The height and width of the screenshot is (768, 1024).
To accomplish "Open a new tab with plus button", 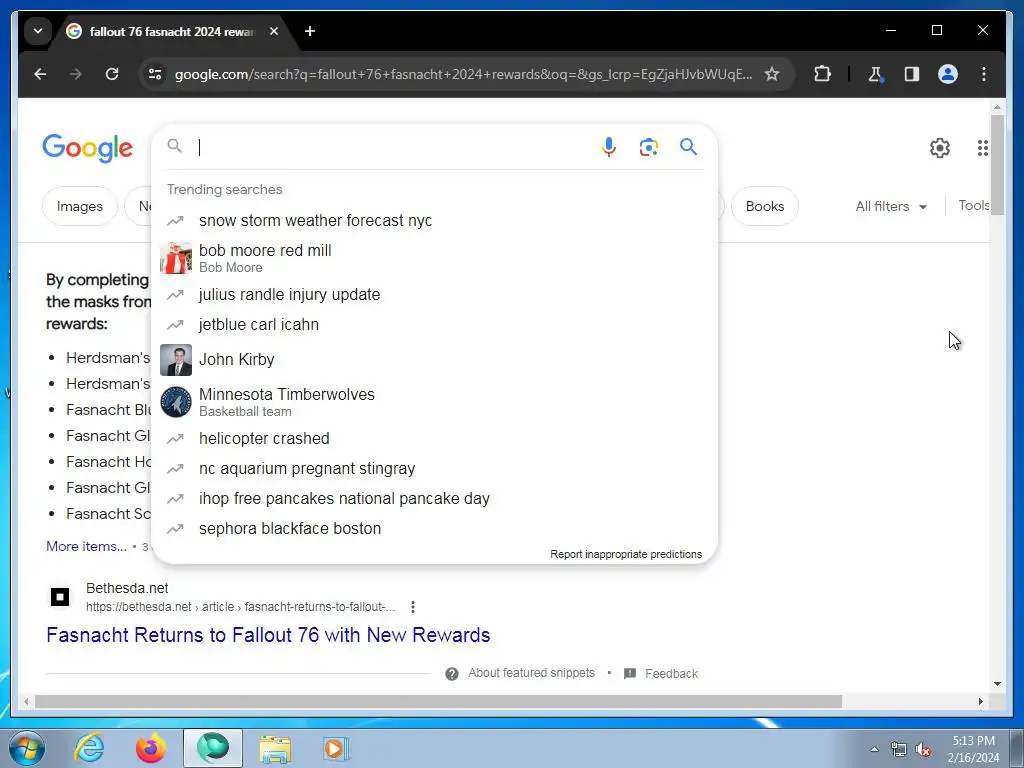I will [x=310, y=31].
